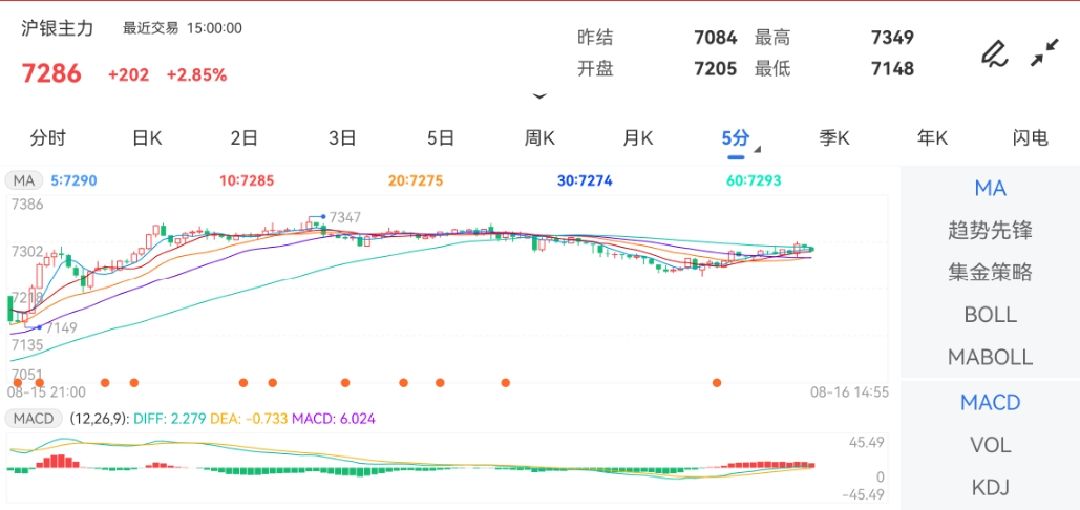Select the MA indicator in the side panel
The width and height of the screenshot is (1080, 510).
pos(990,187)
